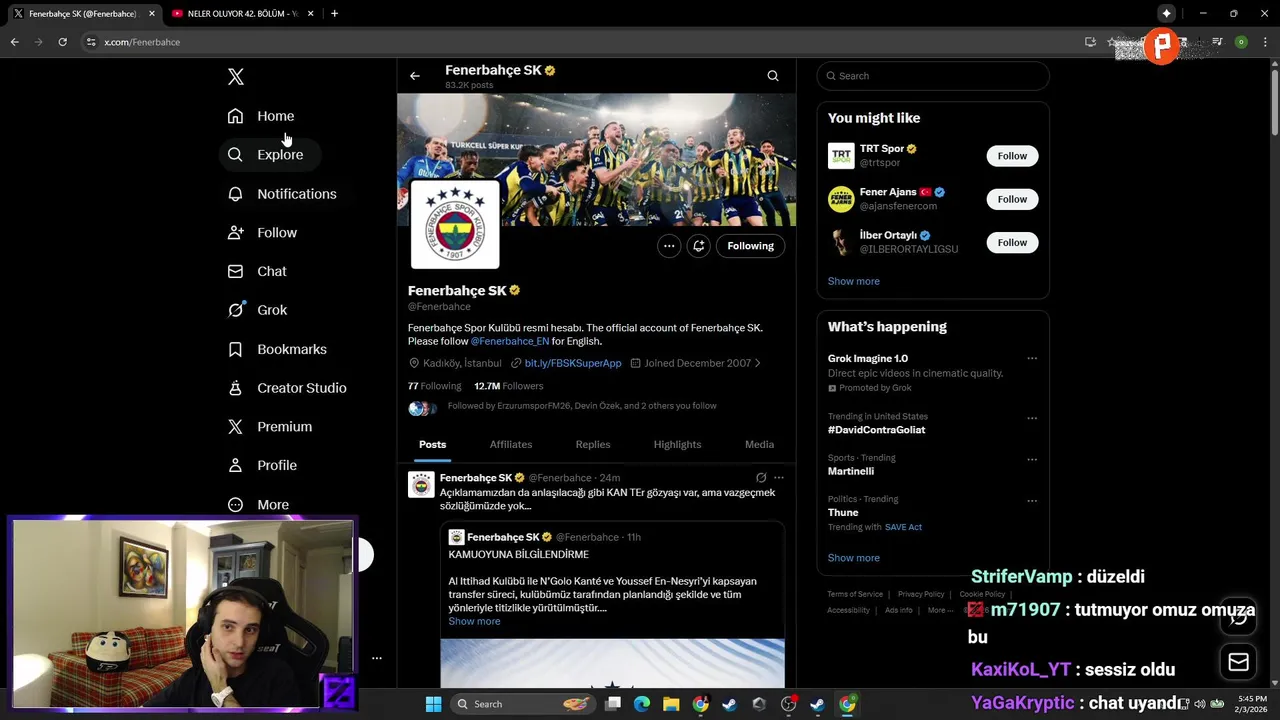Switch to the Replies tab
This screenshot has width=1280, height=720.
tap(593, 444)
